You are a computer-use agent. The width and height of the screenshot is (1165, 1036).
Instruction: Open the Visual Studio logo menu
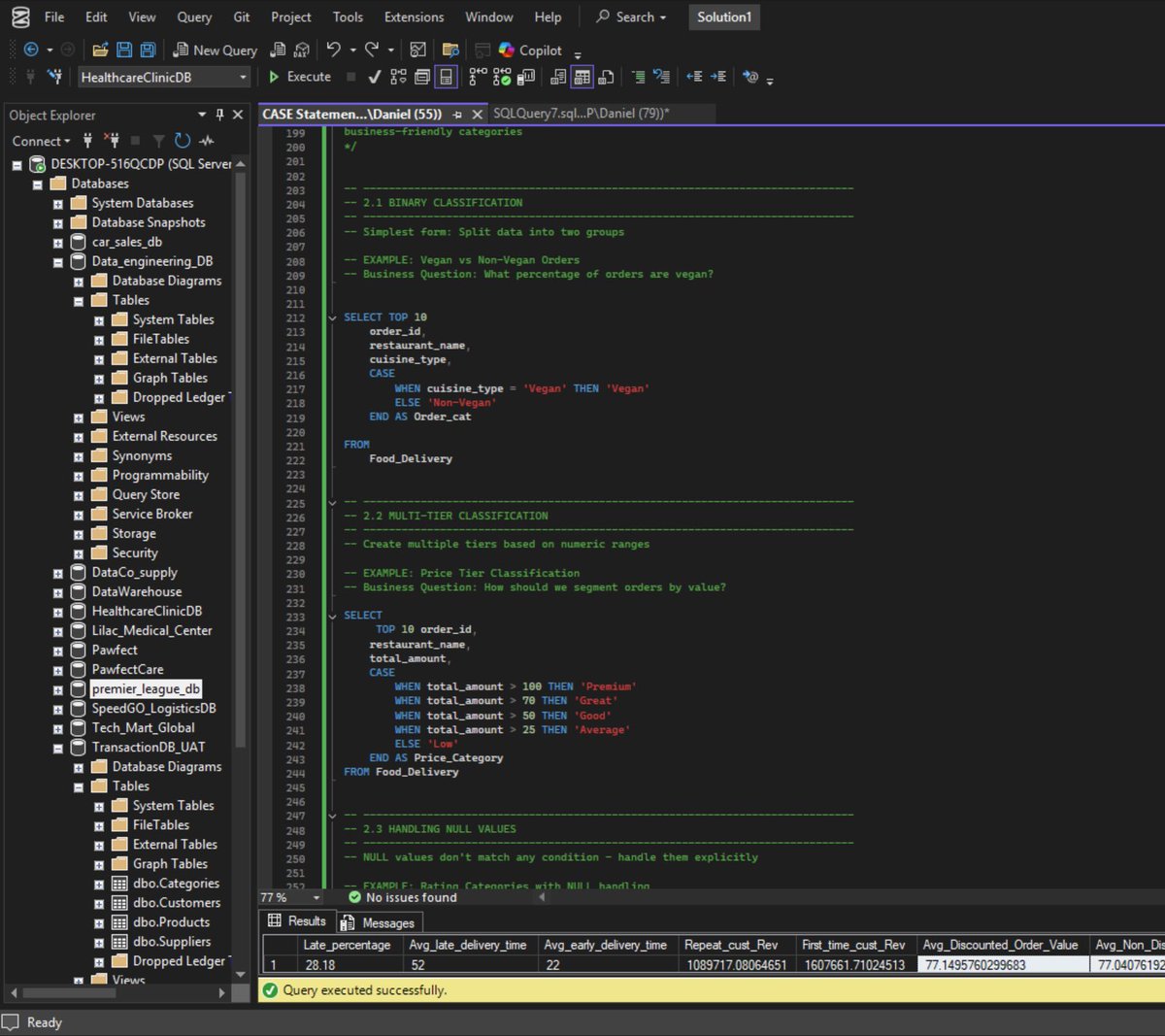click(19, 17)
